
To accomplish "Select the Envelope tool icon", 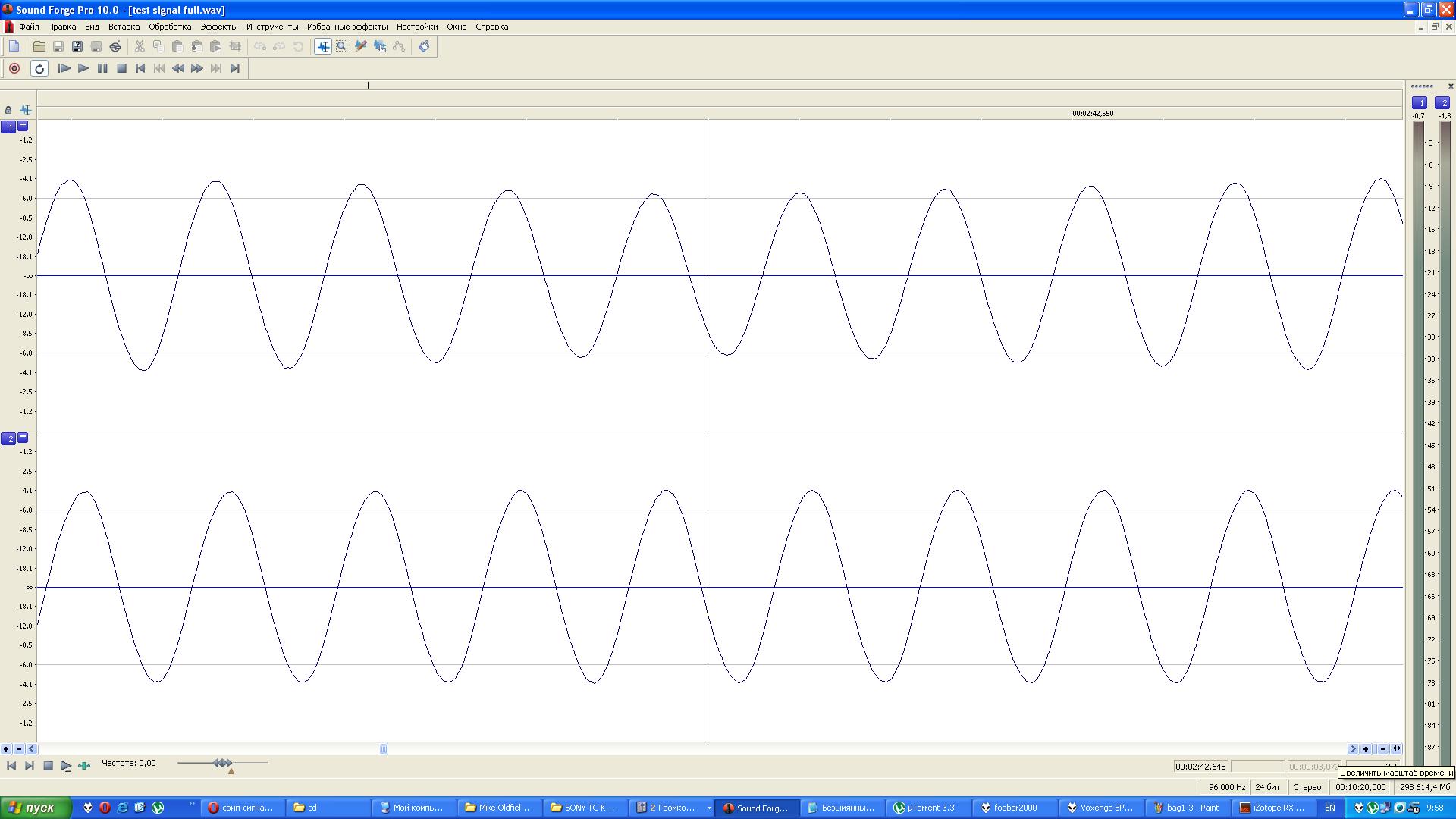I will coord(399,46).
